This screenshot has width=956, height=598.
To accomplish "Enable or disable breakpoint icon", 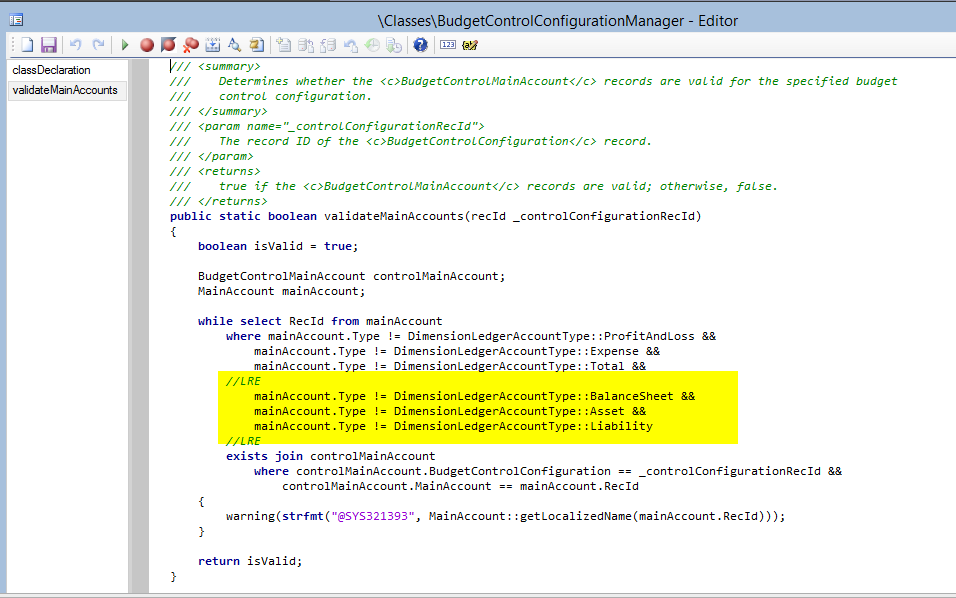I will click(168, 45).
